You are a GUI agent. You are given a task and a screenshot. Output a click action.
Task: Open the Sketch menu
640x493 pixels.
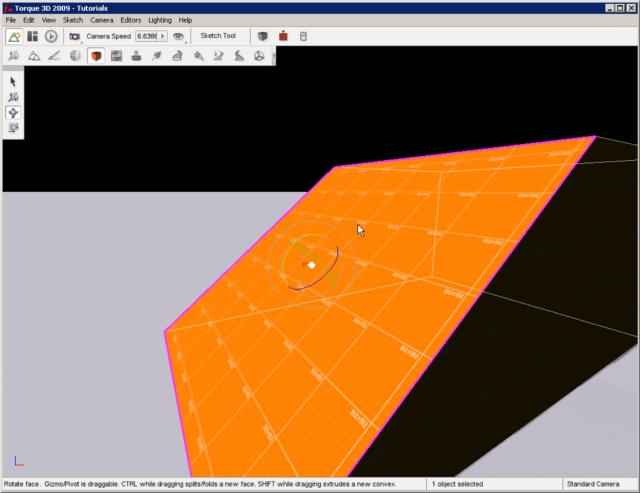[x=73, y=20]
